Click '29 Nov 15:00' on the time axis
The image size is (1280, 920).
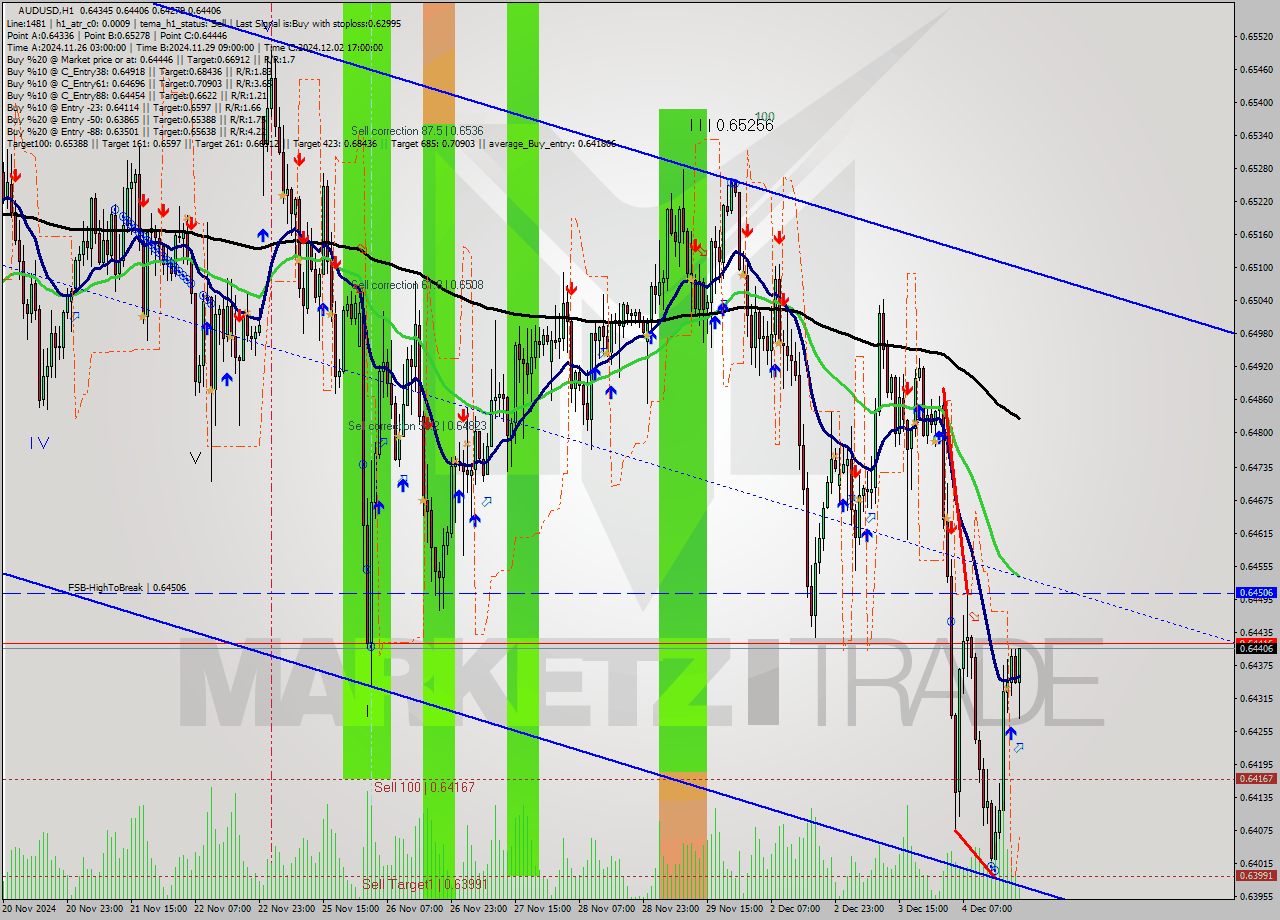coord(735,909)
